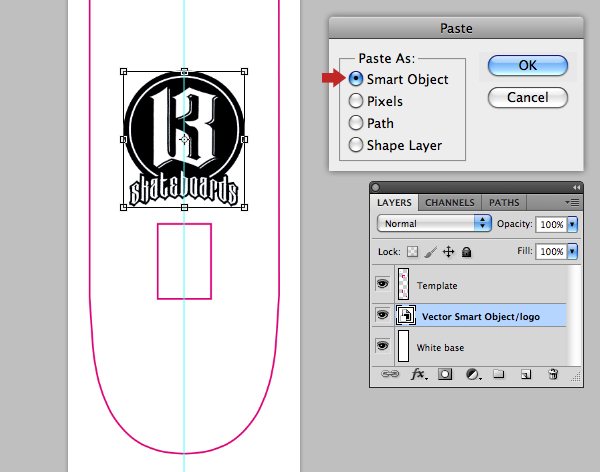600x472 pixels.
Task: Create a new group folder
Action: 498,374
